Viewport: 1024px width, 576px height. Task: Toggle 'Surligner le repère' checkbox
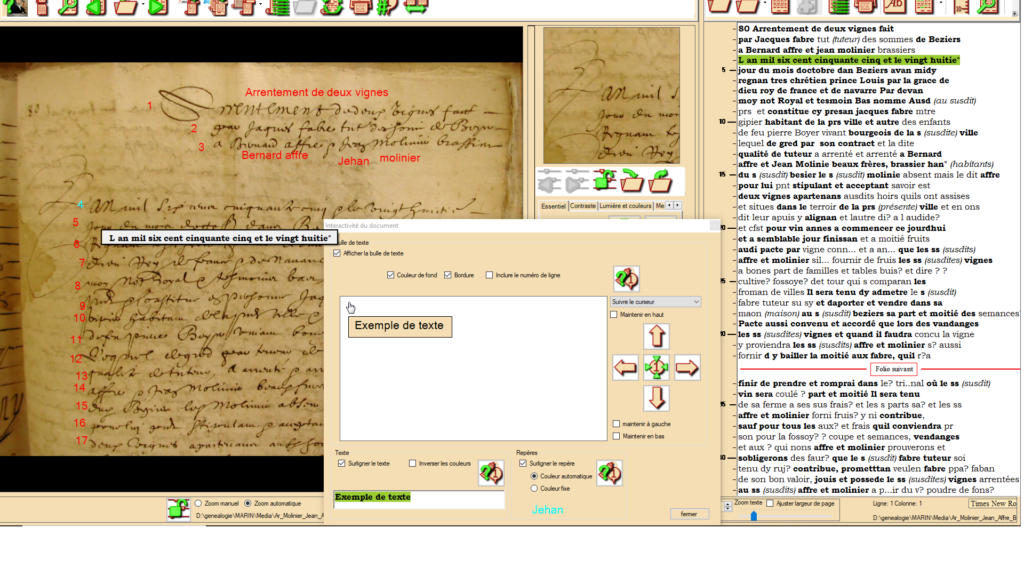[522, 464]
